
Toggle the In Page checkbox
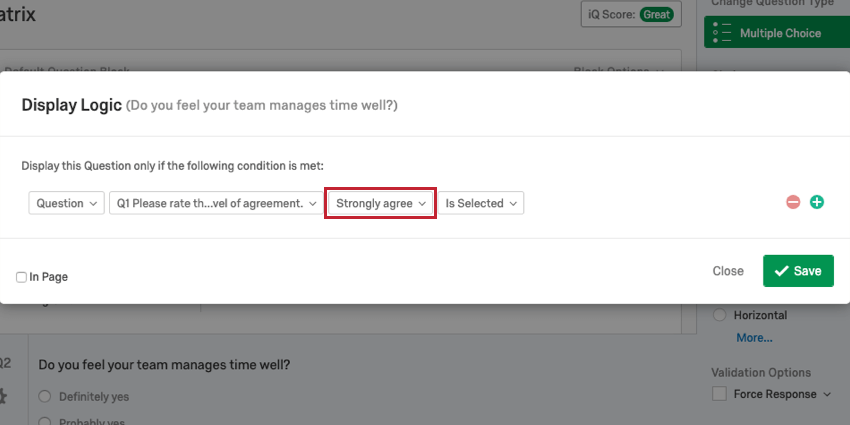[x=21, y=278]
